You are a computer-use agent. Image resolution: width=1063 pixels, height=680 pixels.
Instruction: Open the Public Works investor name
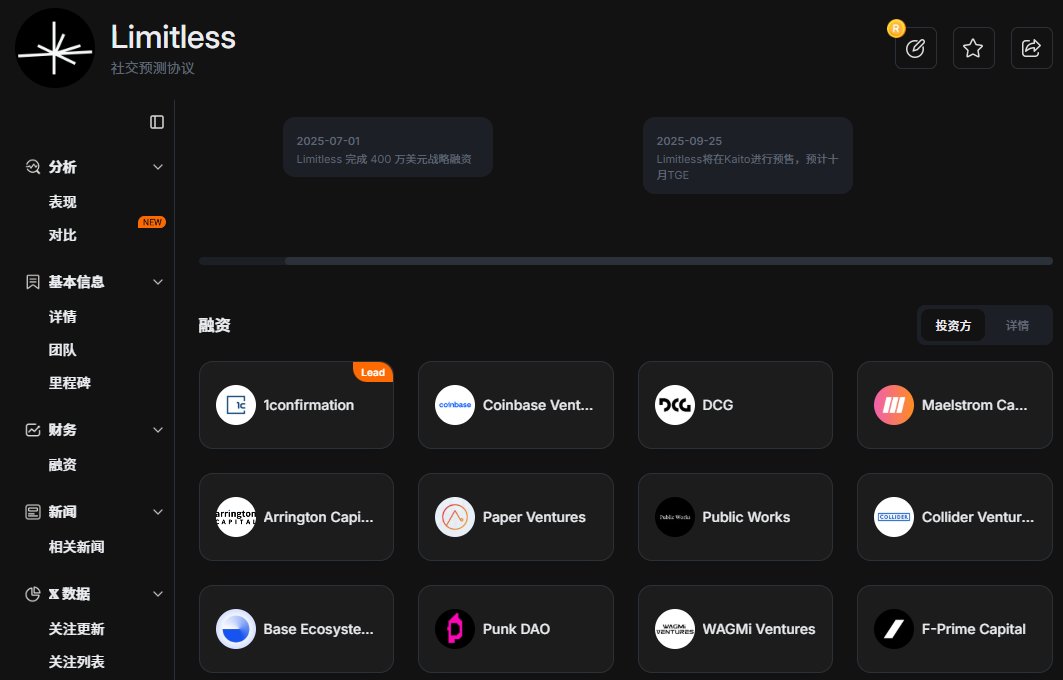746,517
